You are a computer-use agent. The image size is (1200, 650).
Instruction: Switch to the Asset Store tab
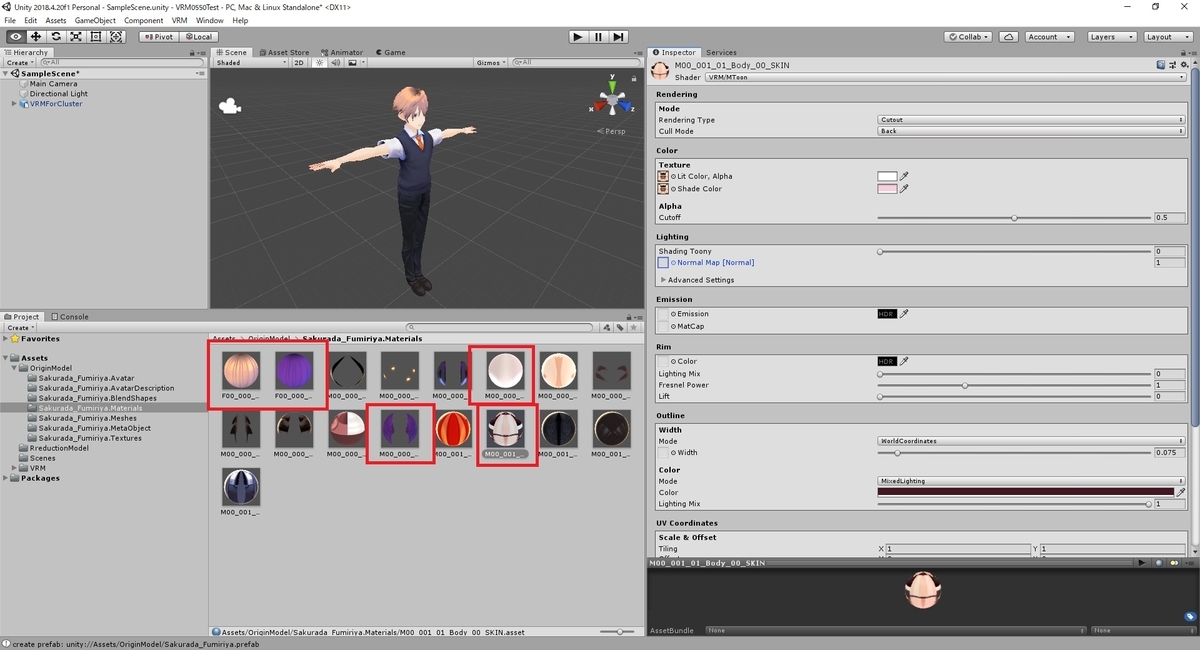283,52
